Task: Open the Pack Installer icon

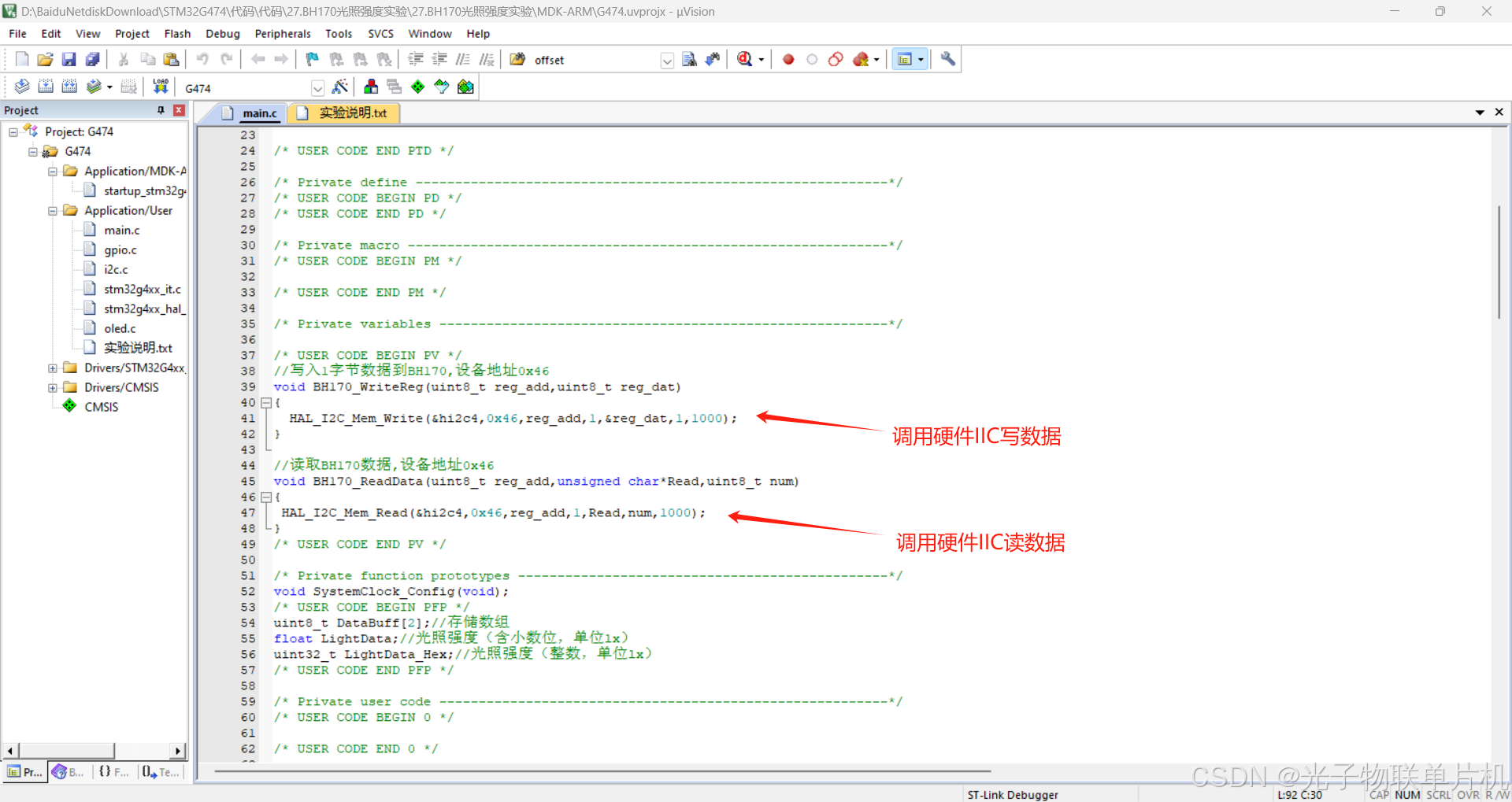Action: pos(465,87)
